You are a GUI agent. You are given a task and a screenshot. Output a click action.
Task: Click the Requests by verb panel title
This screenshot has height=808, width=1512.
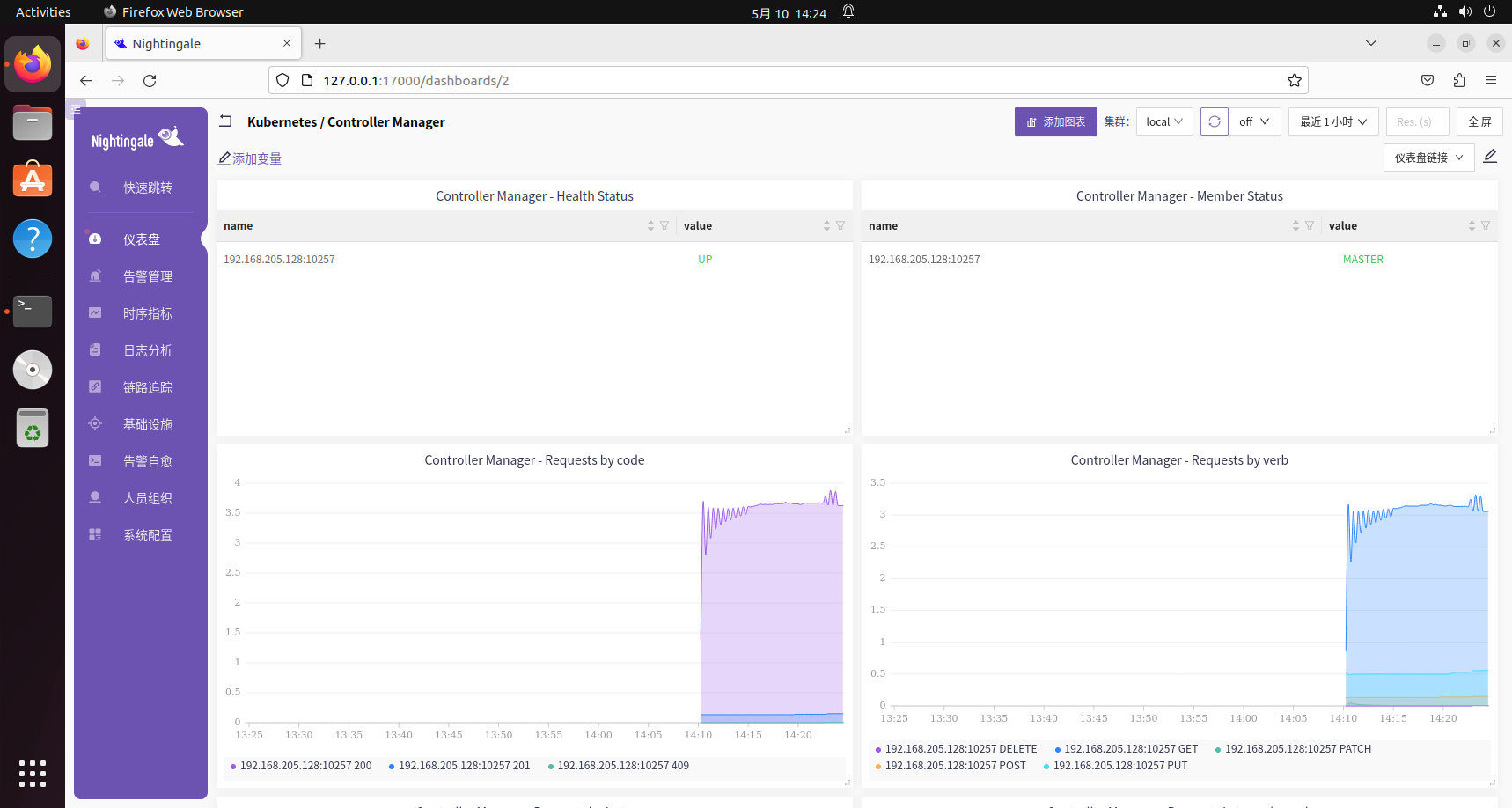(x=1179, y=460)
